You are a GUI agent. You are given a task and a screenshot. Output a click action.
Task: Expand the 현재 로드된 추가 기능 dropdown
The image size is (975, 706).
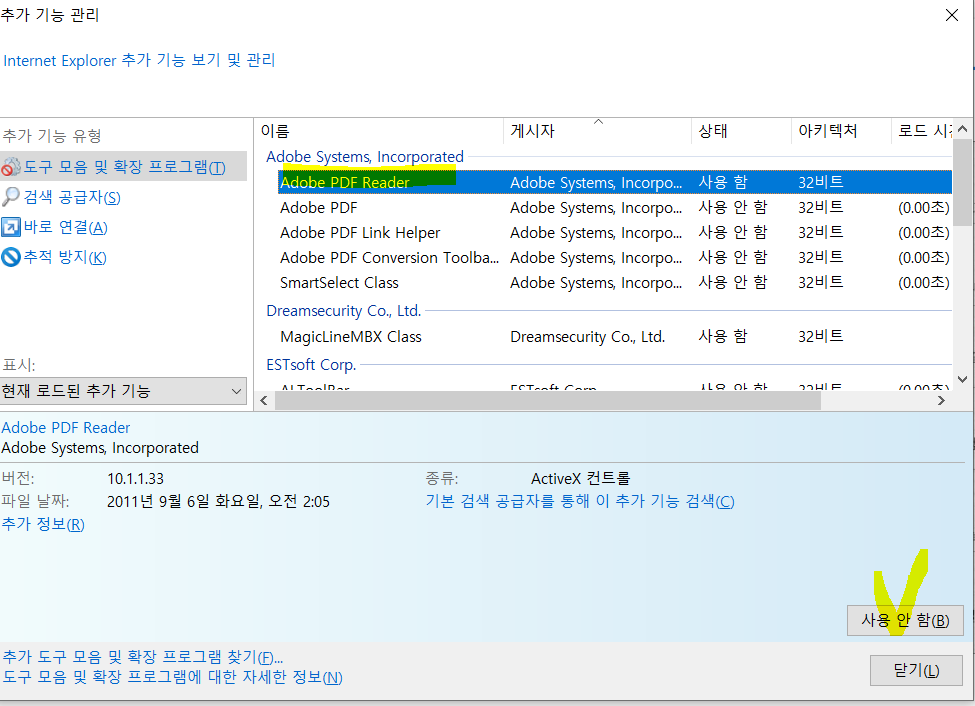click(124, 391)
